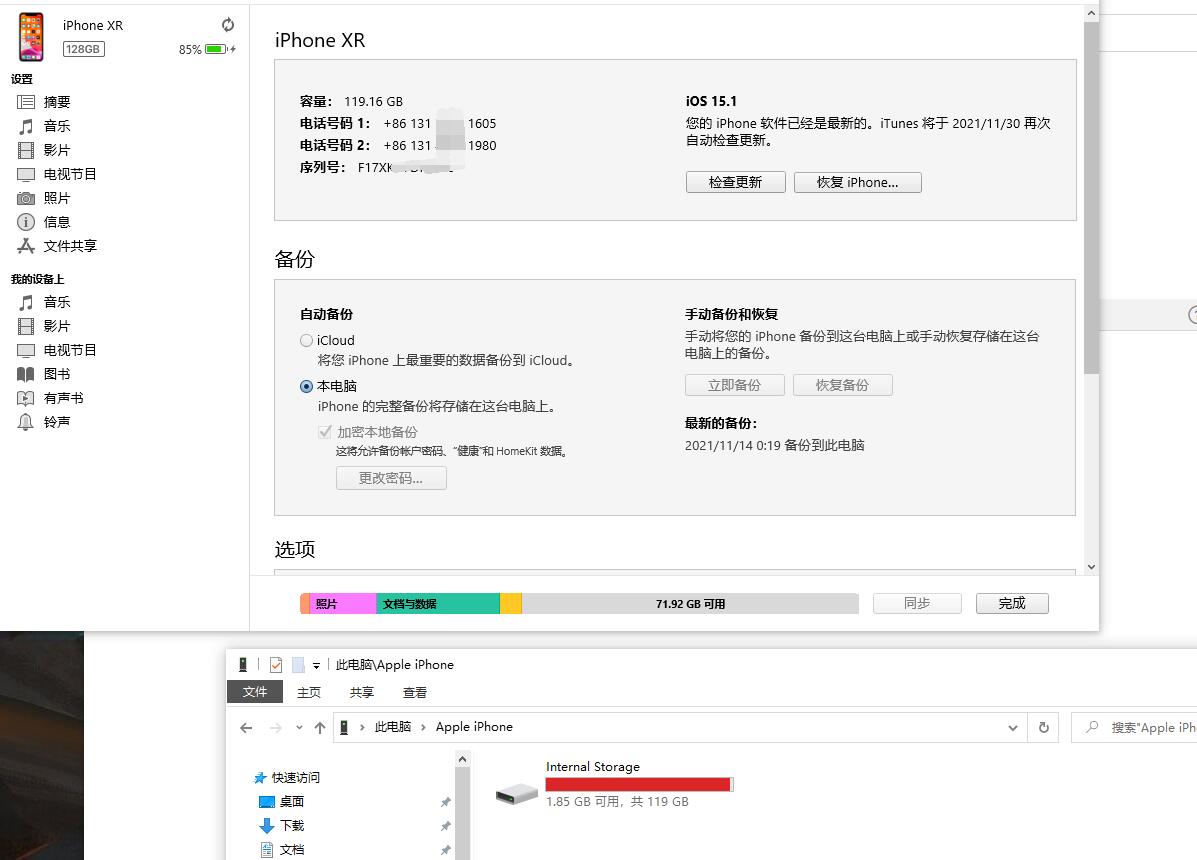Viewport: 1197px width, 860px height.
Task: Open 图书 books on my device
Action: (x=57, y=374)
